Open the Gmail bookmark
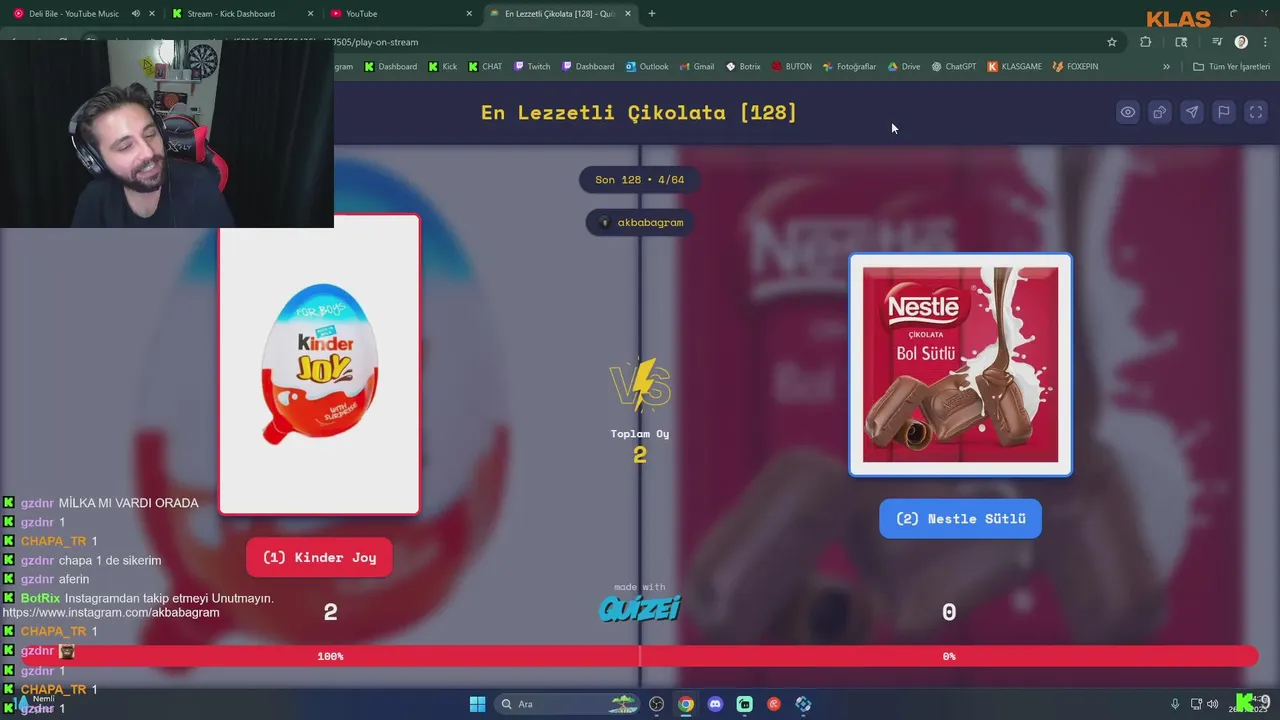Image resolution: width=1280 pixels, height=720 pixels. (697, 67)
